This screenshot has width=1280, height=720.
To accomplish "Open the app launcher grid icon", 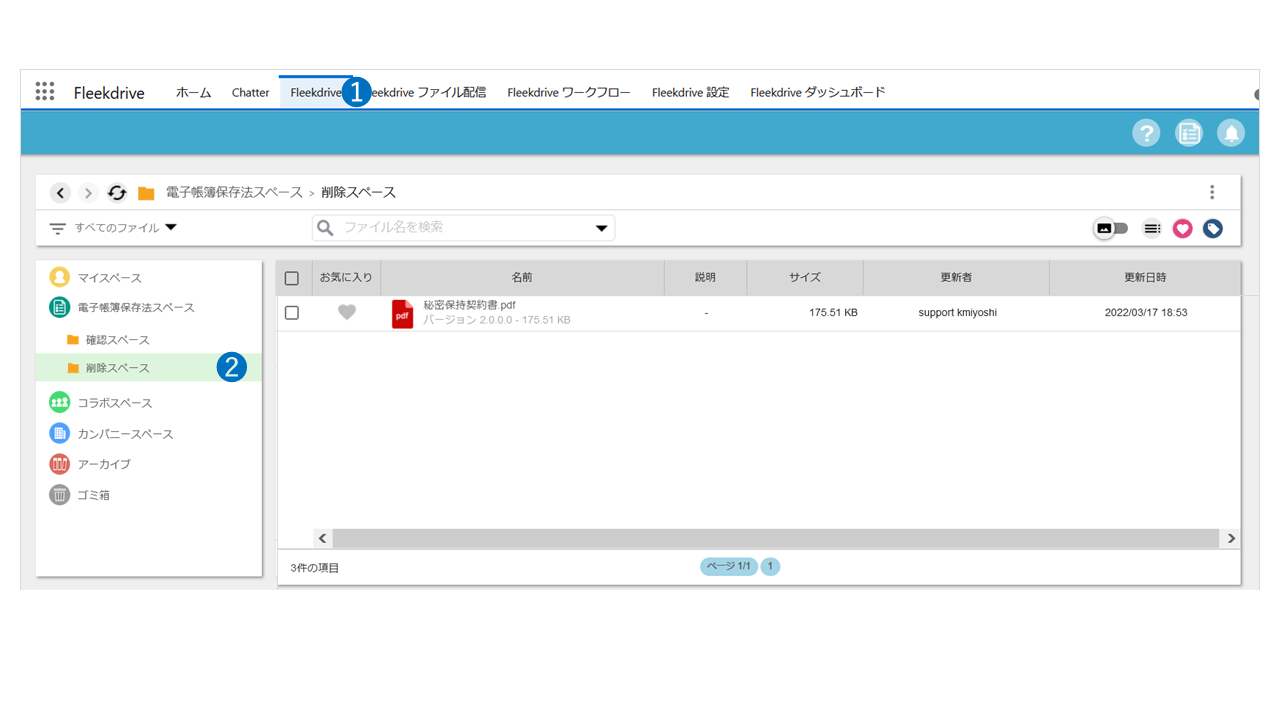I will (45, 92).
